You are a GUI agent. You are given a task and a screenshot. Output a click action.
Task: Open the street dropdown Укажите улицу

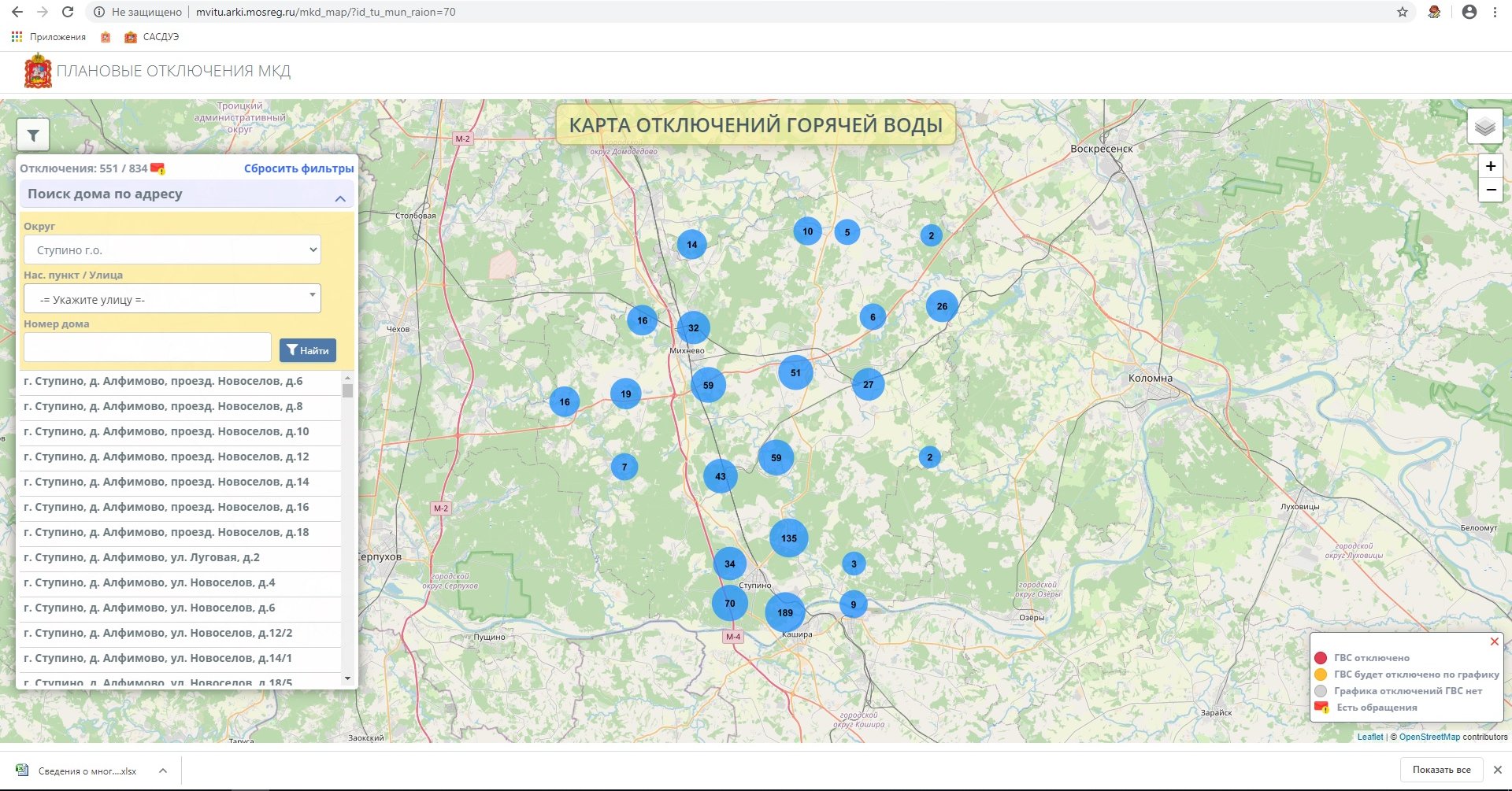[x=172, y=298]
